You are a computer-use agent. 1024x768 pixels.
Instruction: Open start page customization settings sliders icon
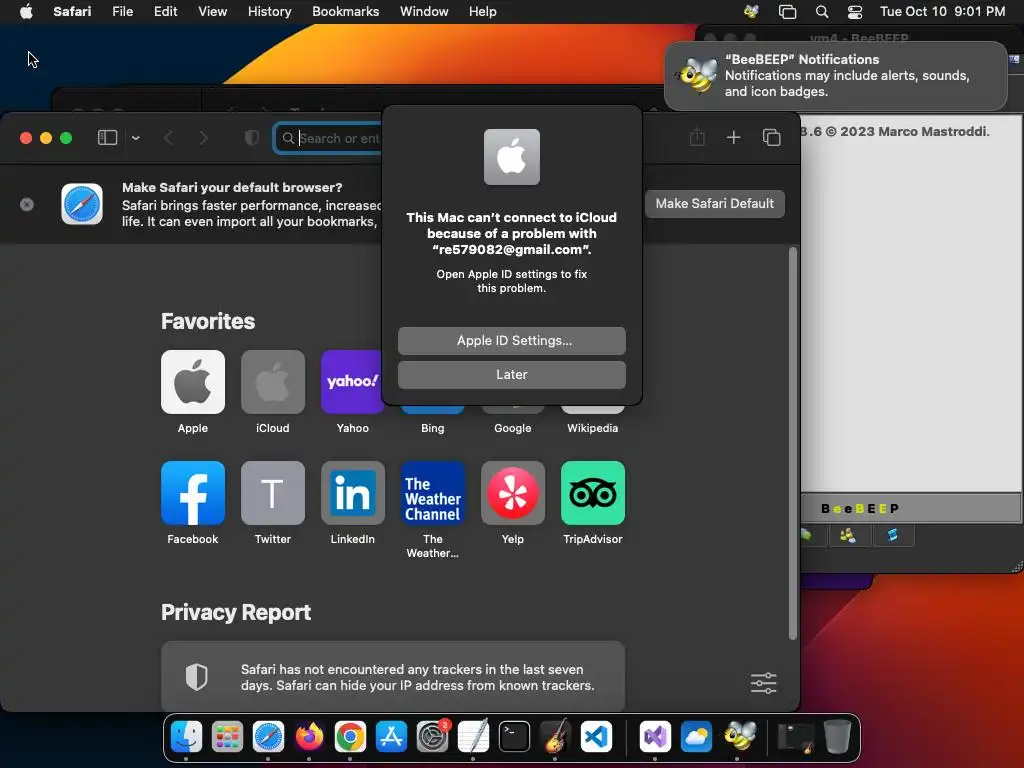tap(763, 683)
